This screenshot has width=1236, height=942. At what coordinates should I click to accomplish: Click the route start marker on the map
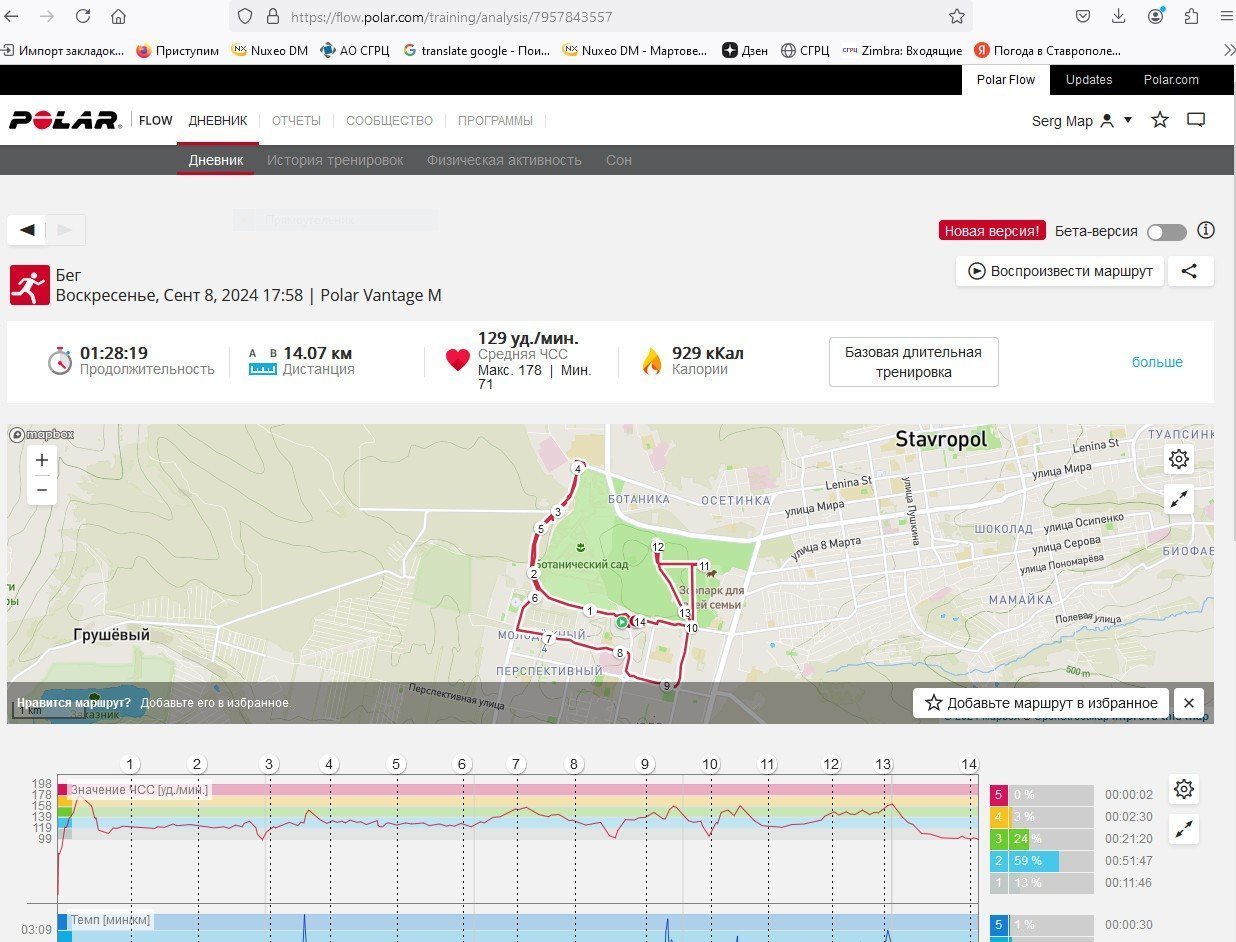(x=622, y=622)
